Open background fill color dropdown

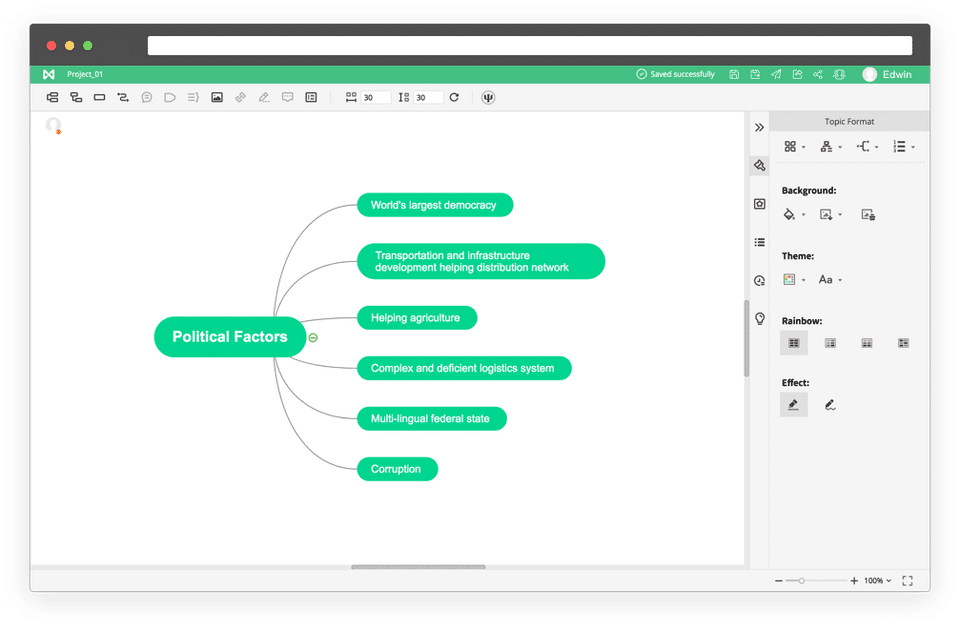coord(794,214)
